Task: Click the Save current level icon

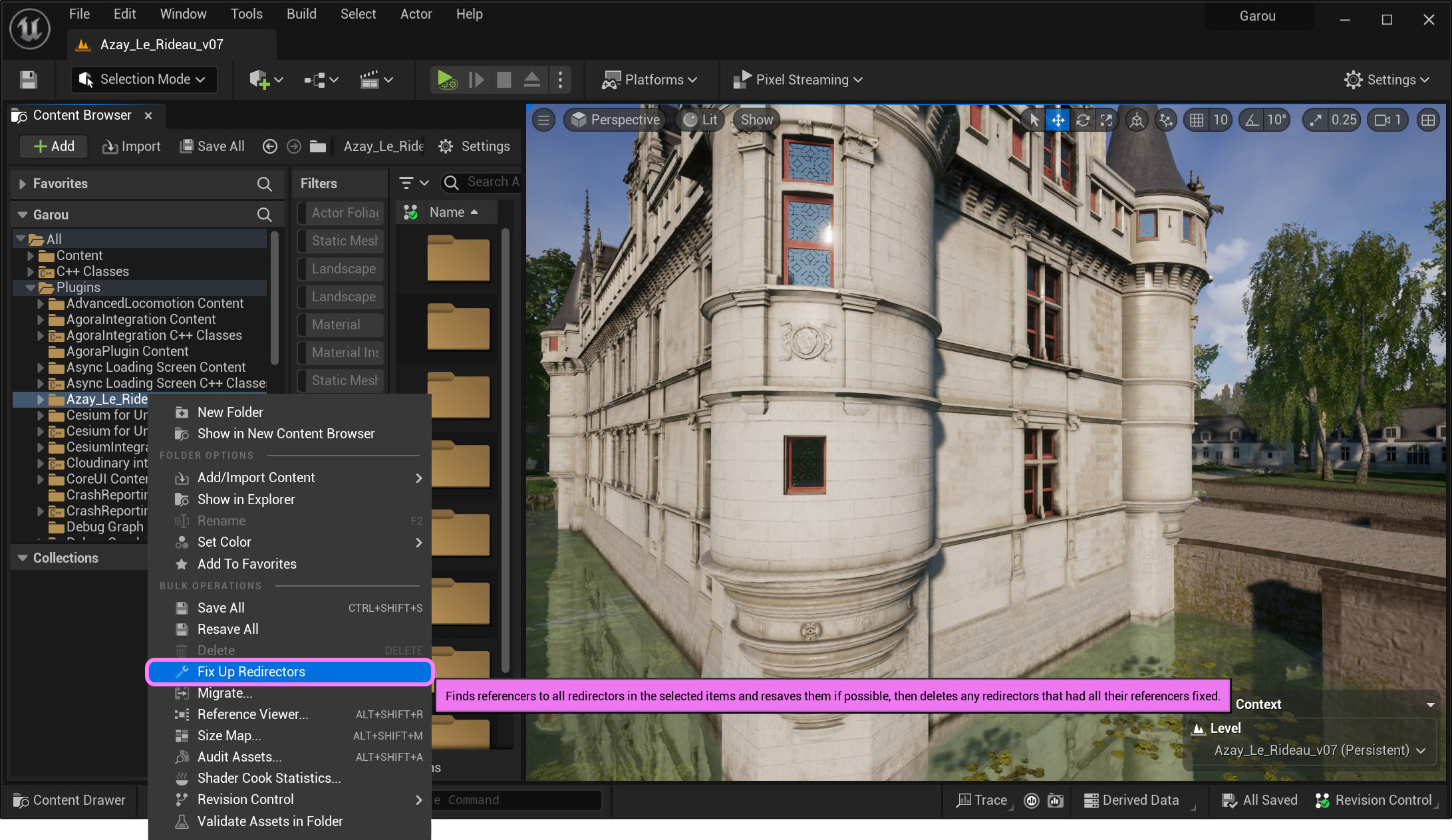Action: 29,80
